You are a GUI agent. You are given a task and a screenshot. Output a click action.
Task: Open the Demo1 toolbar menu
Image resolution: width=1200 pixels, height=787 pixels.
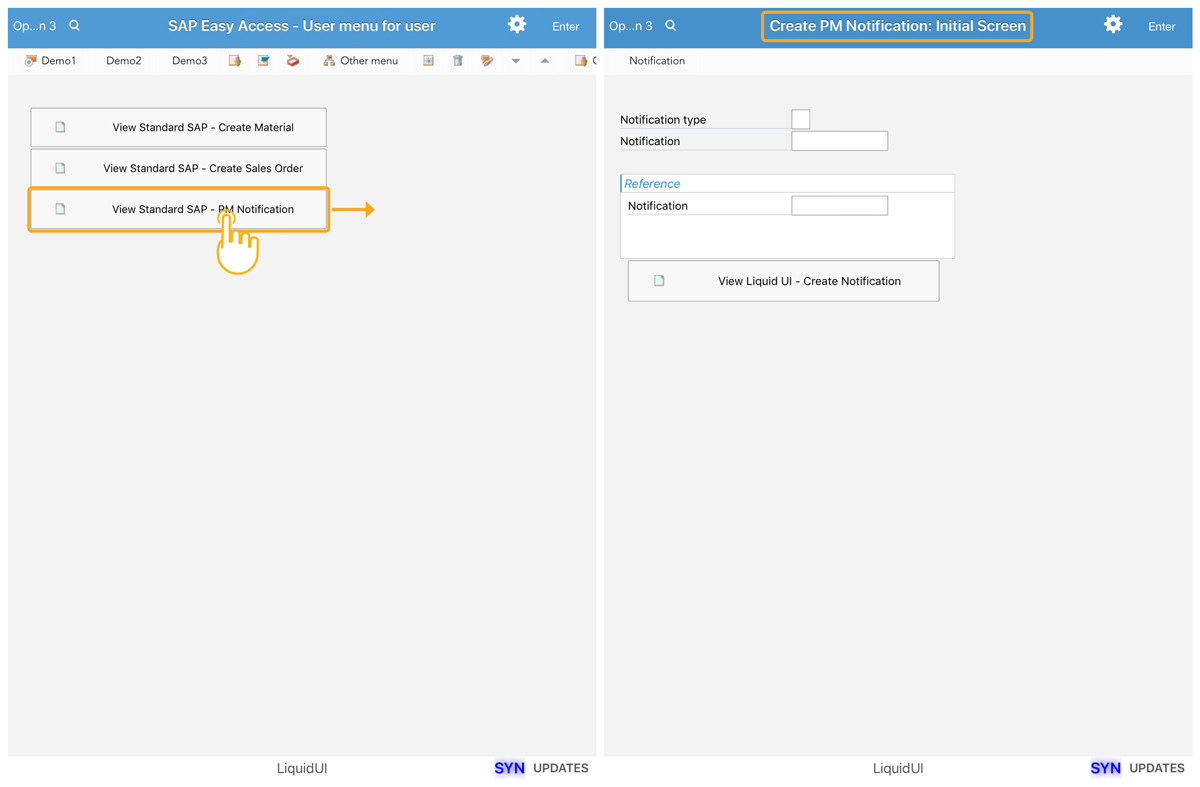pos(50,61)
